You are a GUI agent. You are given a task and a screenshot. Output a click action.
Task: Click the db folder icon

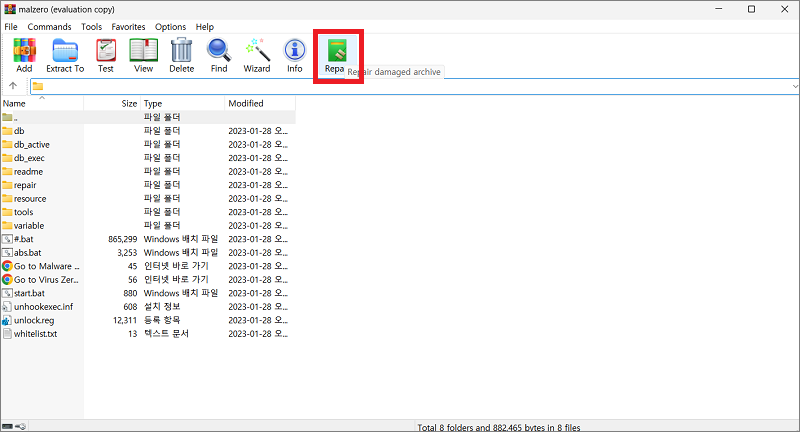(x=7, y=131)
